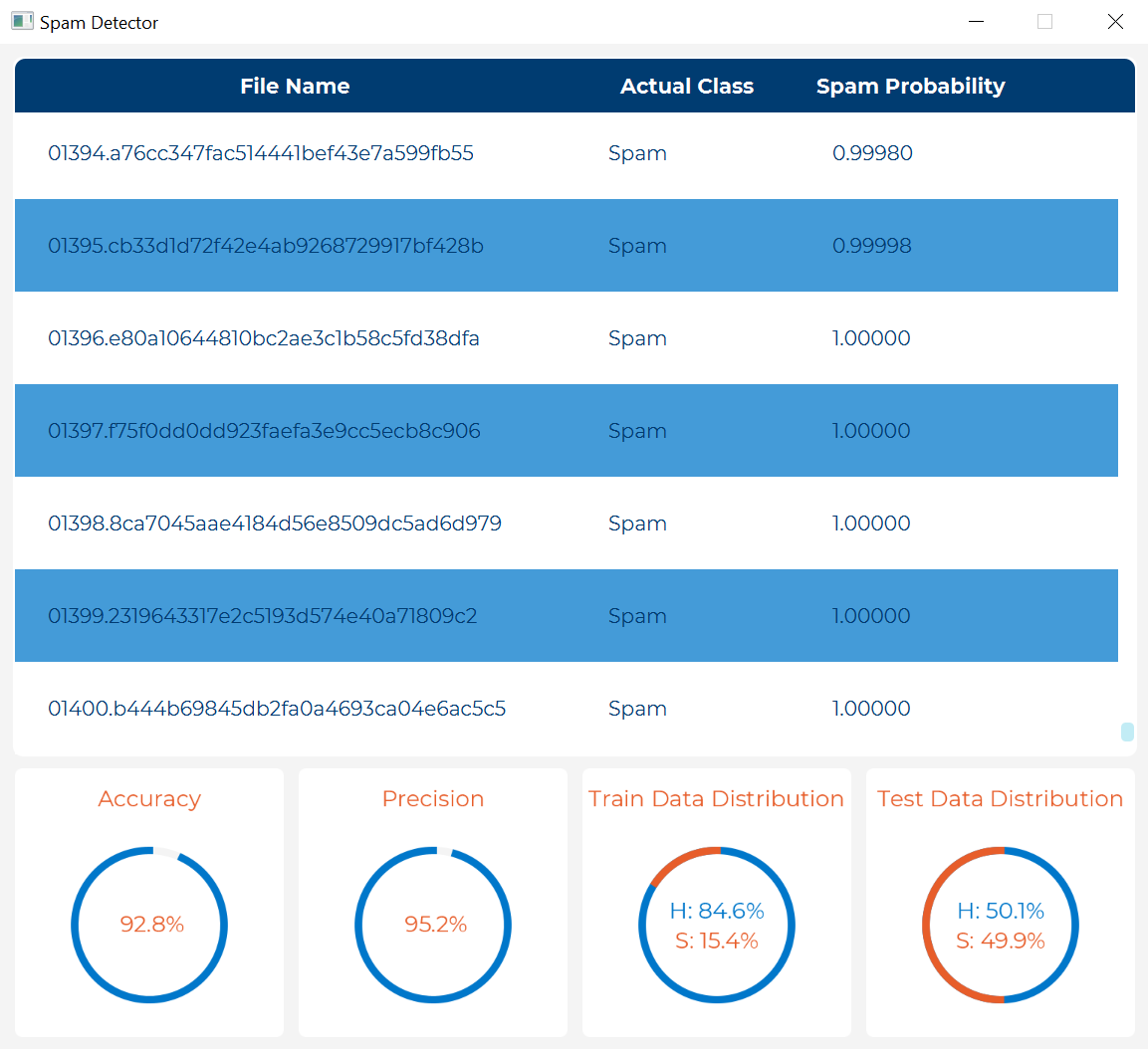This screenshot has height=1049, width=1148.
Task: Click the Train Data Distribution donut chart
Action: (x=717, y=925)
